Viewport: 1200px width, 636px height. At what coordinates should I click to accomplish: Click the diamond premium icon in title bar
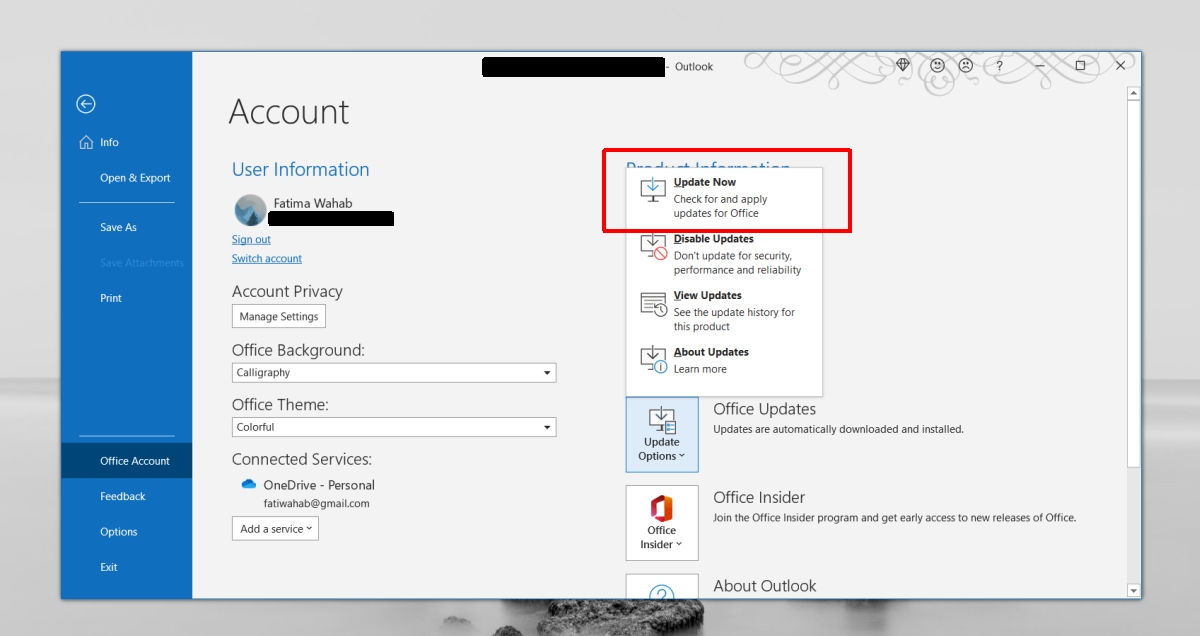coord(903,65)
